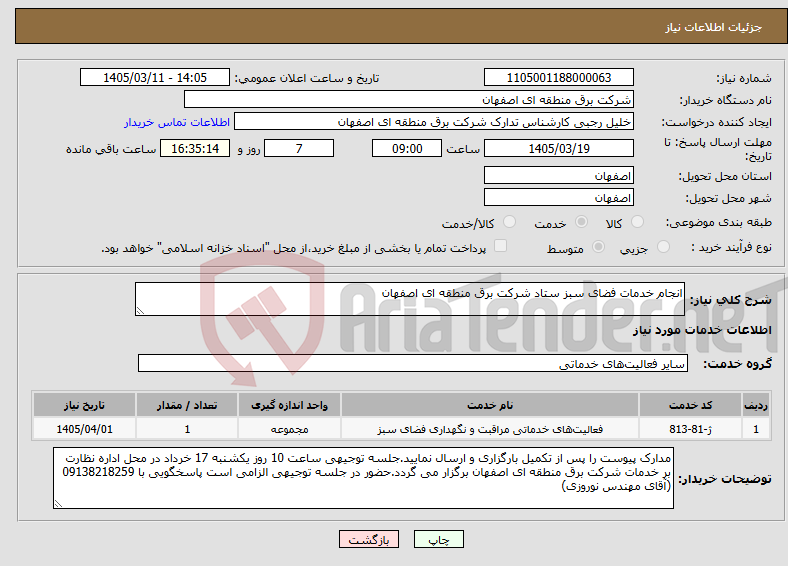Image resolution: width=788 pixels, height=566 pixels.
Task: Click the need date cell 1405/04/01
Action: [x=84, y=429]
